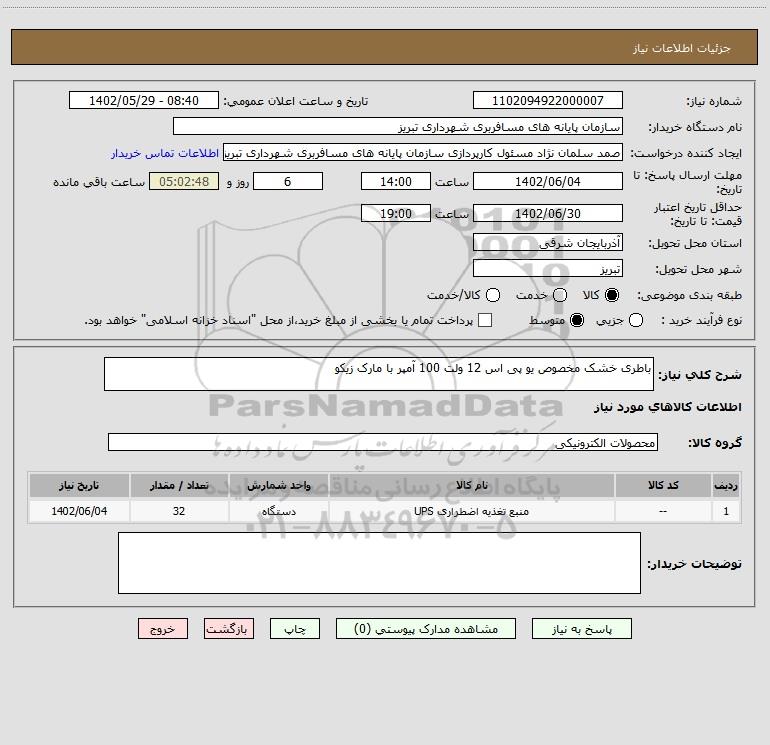Viewport: 770px width, 745px height.
Task: Select the خدمت radio button
Action: point(560,295)
